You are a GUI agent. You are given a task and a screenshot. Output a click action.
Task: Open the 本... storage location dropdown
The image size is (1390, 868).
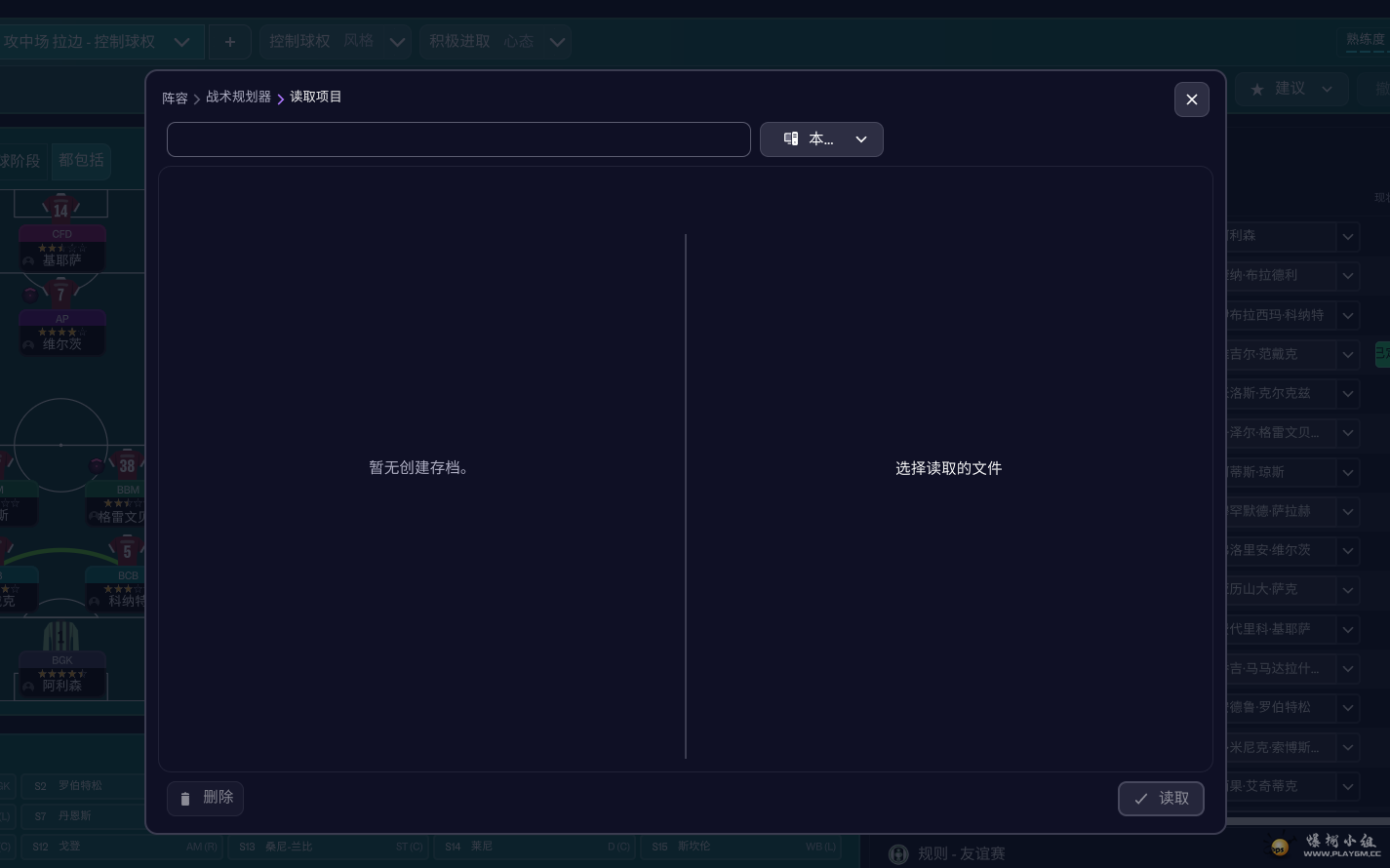821,139
